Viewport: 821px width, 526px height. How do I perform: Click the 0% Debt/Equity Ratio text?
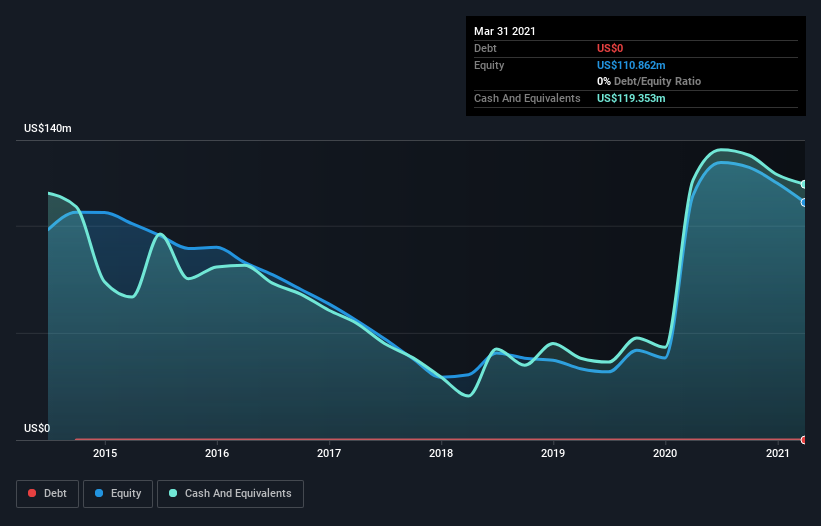[649, 82]
